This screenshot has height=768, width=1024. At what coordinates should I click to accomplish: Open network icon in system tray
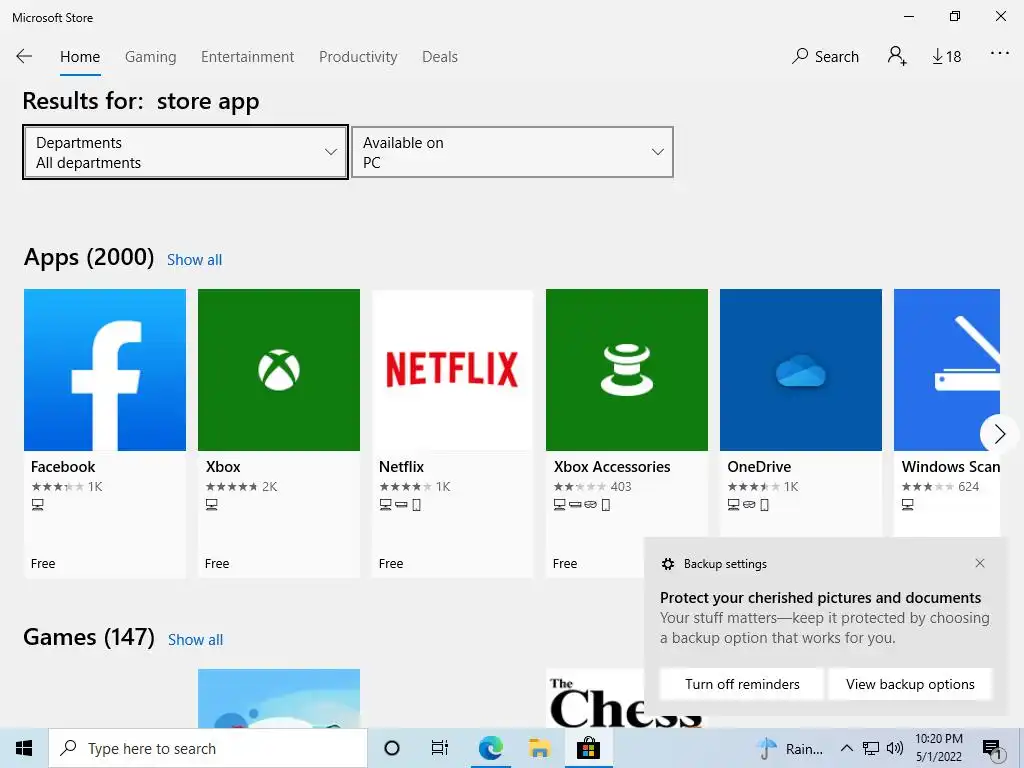pos(871,748)
